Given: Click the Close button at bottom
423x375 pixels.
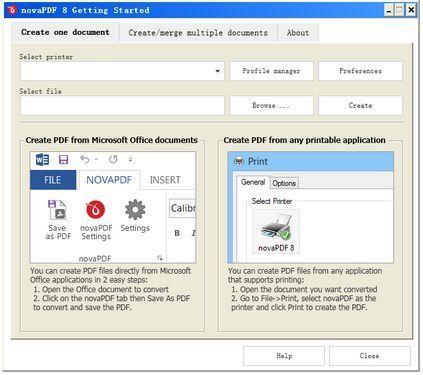Looking at the screenshot, I should tap(370, 356).
